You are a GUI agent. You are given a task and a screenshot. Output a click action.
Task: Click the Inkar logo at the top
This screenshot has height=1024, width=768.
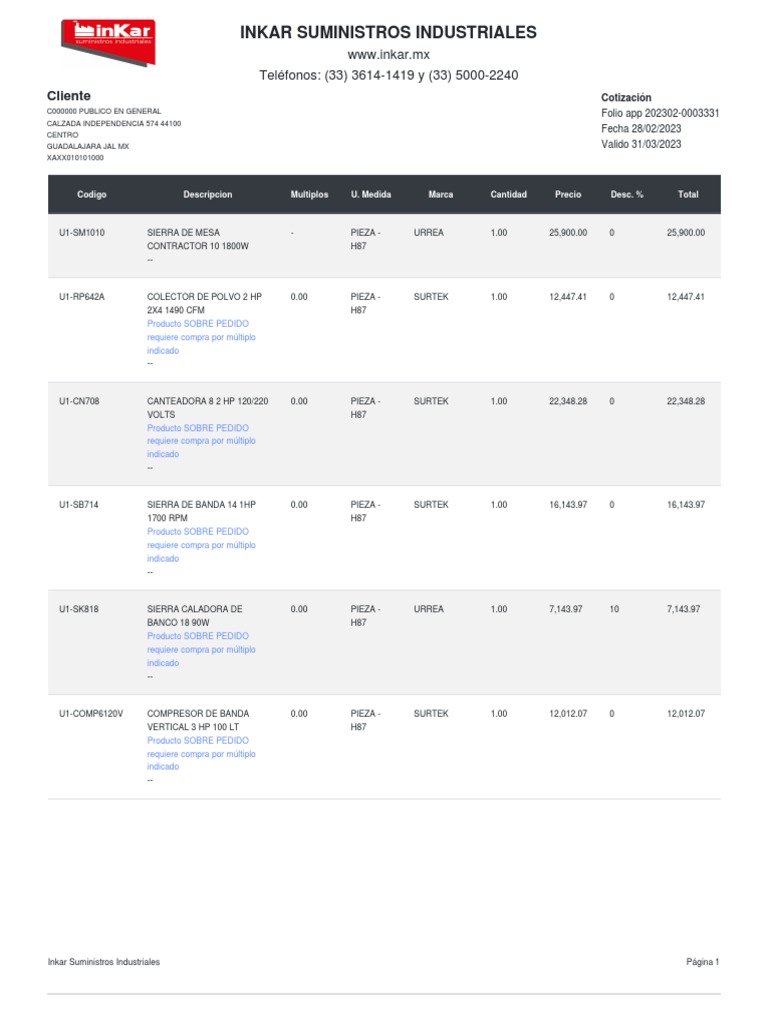coord(108,42)
